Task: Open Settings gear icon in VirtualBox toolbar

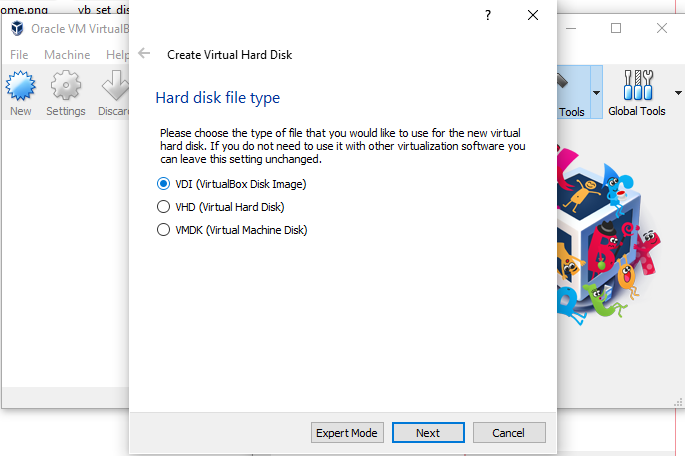Action: pyautogui.click(x=66, y=86)
